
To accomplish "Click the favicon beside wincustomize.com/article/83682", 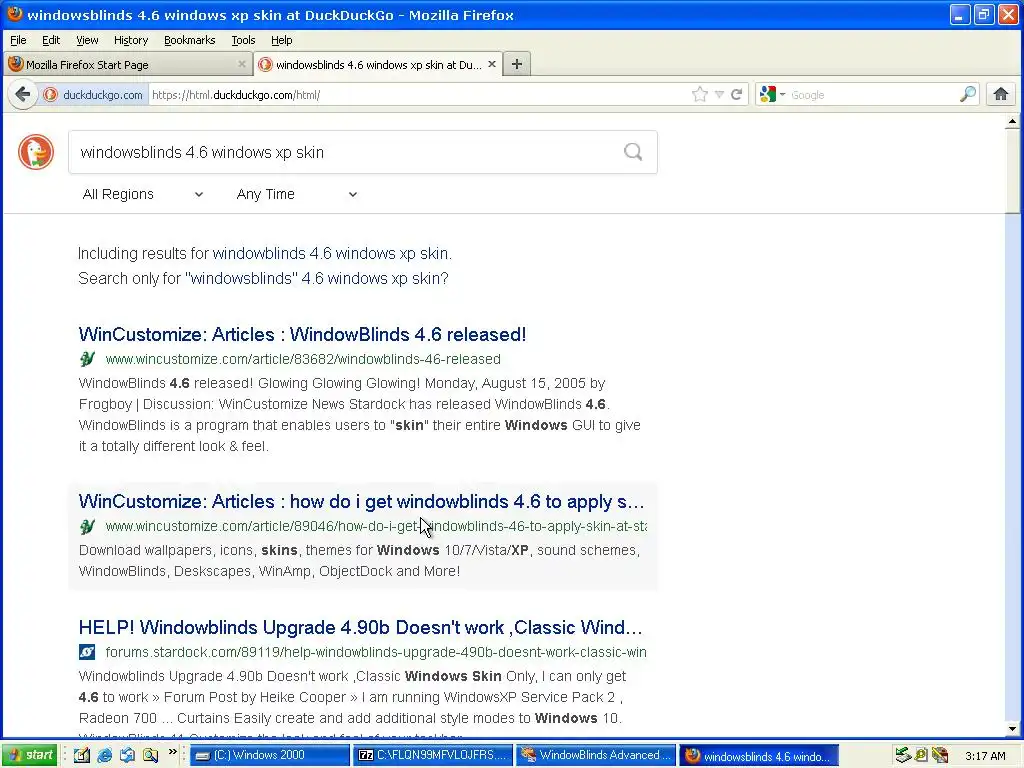I will 87,359.
